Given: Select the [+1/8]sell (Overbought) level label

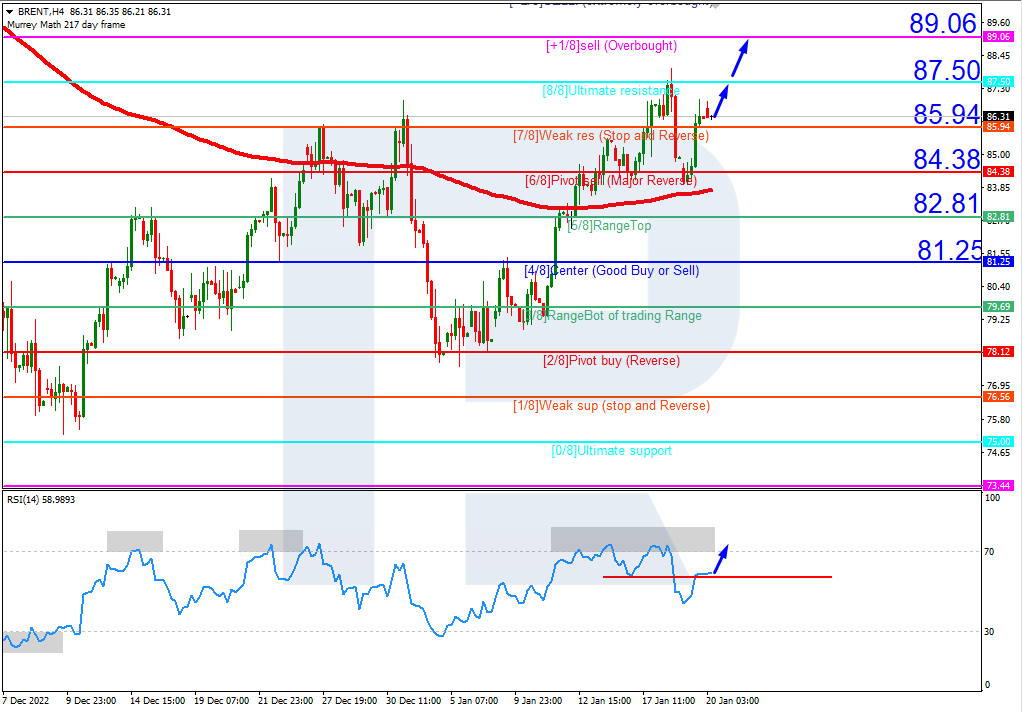Looking at the screenshot, I should coord(611,46).
